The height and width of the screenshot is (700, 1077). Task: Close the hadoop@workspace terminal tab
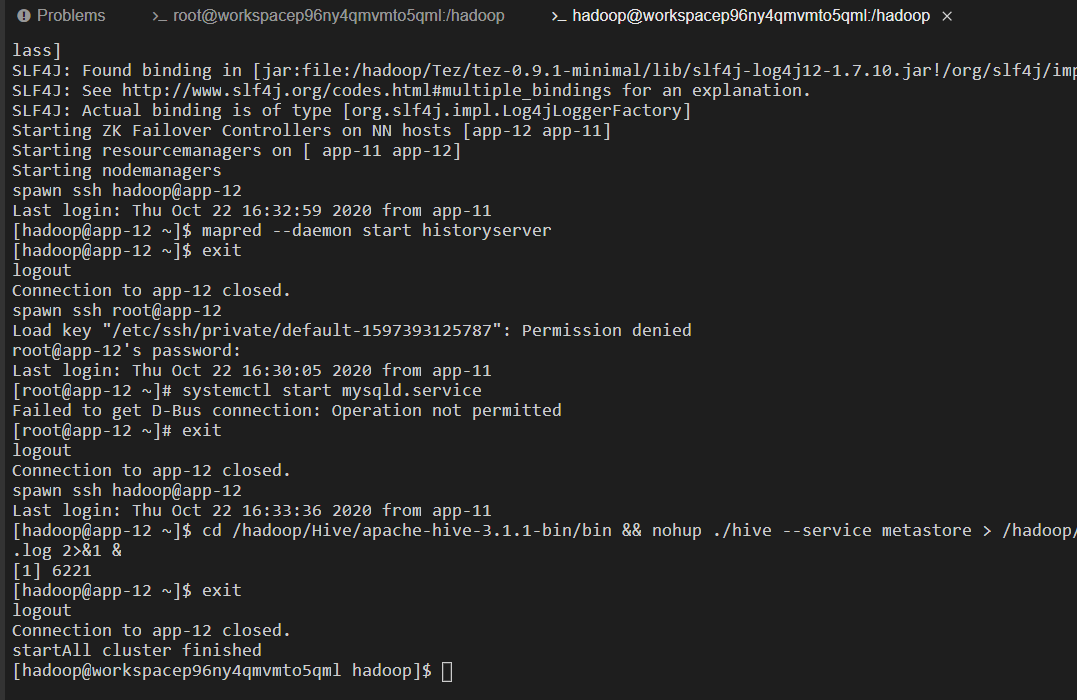tap(947, 16)
